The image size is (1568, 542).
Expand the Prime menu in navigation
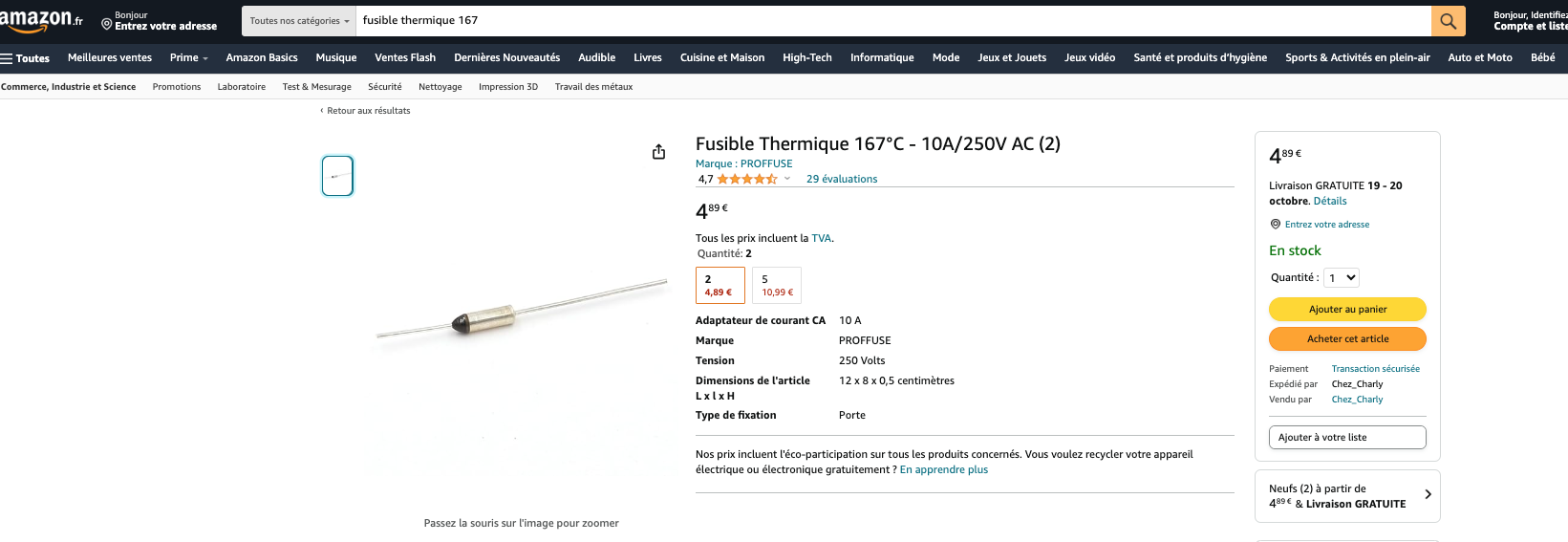pos(188,57)
